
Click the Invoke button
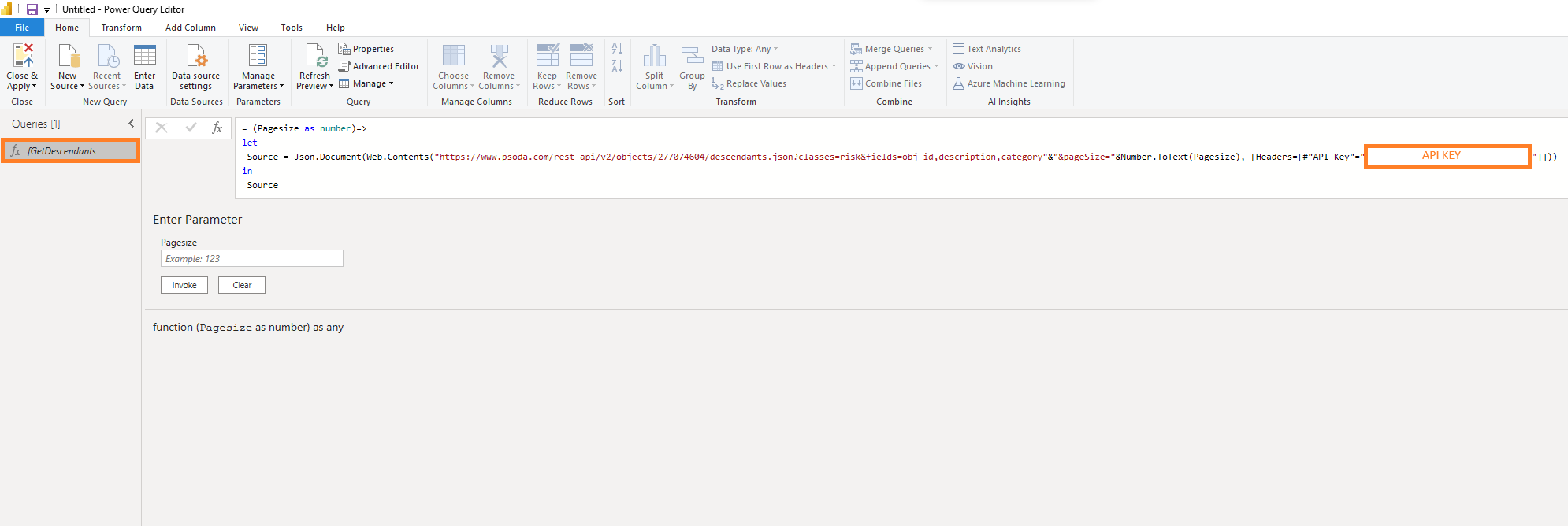click(184, 285)
